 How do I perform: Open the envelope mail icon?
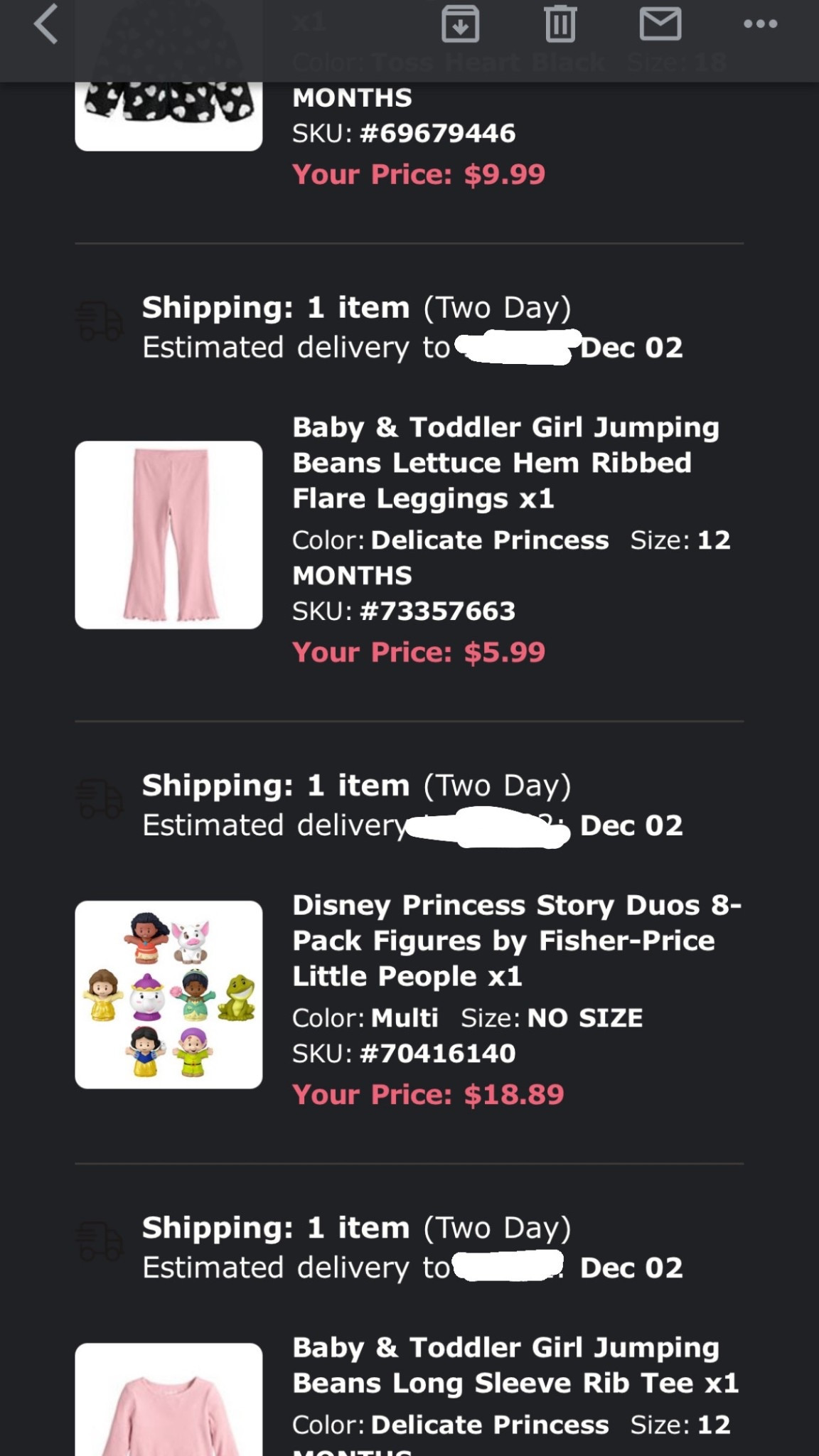[x=659, y=23]
